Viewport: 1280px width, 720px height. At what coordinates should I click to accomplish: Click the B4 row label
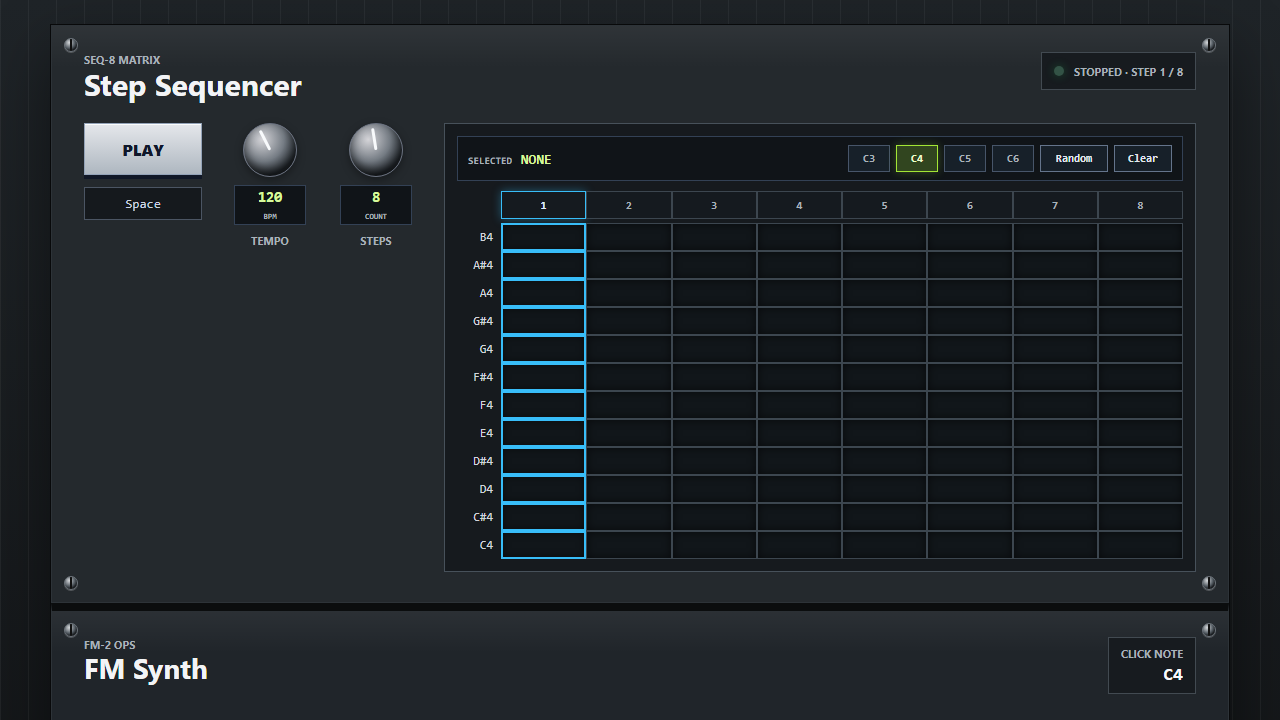(x=486, y=237)
